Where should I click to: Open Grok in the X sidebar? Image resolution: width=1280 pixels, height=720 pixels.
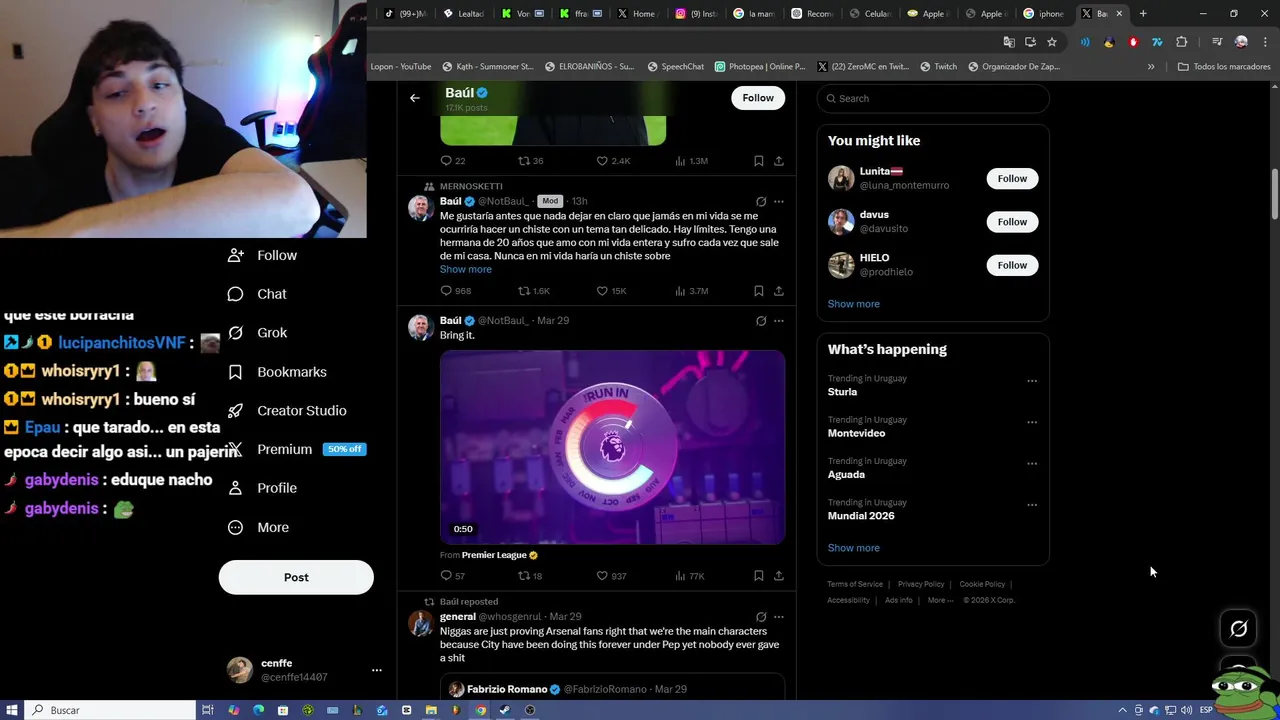(258, 333)
